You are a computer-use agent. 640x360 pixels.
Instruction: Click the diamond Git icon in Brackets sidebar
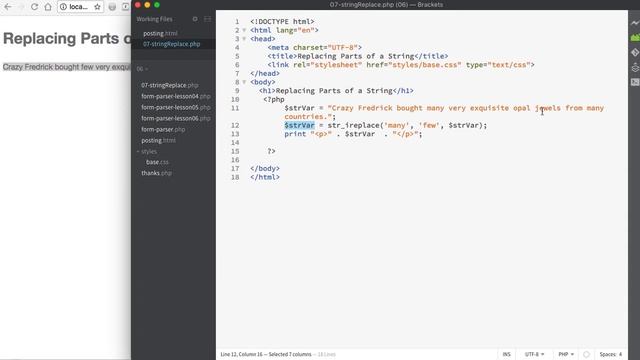tap(635, 52)
